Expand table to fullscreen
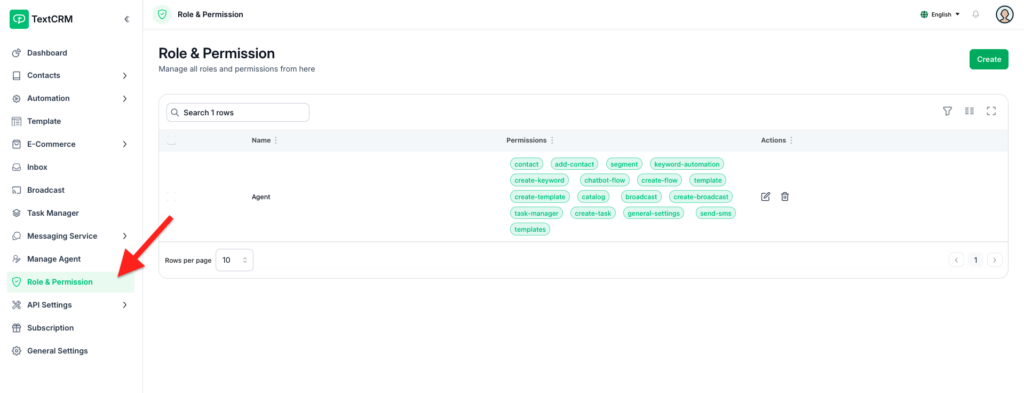Viewport: 1024px width, 393px height. coord(991,112)
